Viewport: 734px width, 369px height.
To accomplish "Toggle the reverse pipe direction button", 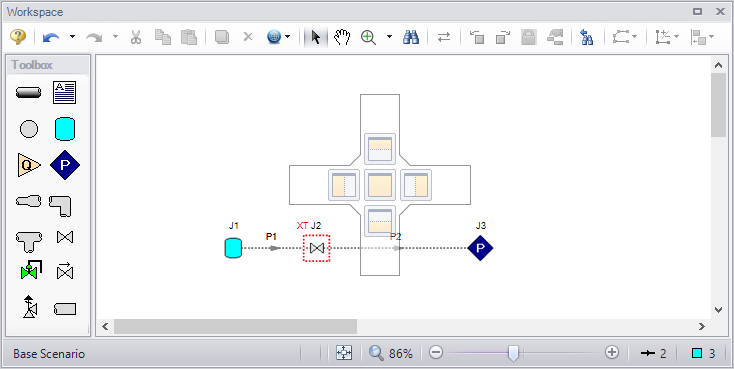I will click(x=444, y=37).
